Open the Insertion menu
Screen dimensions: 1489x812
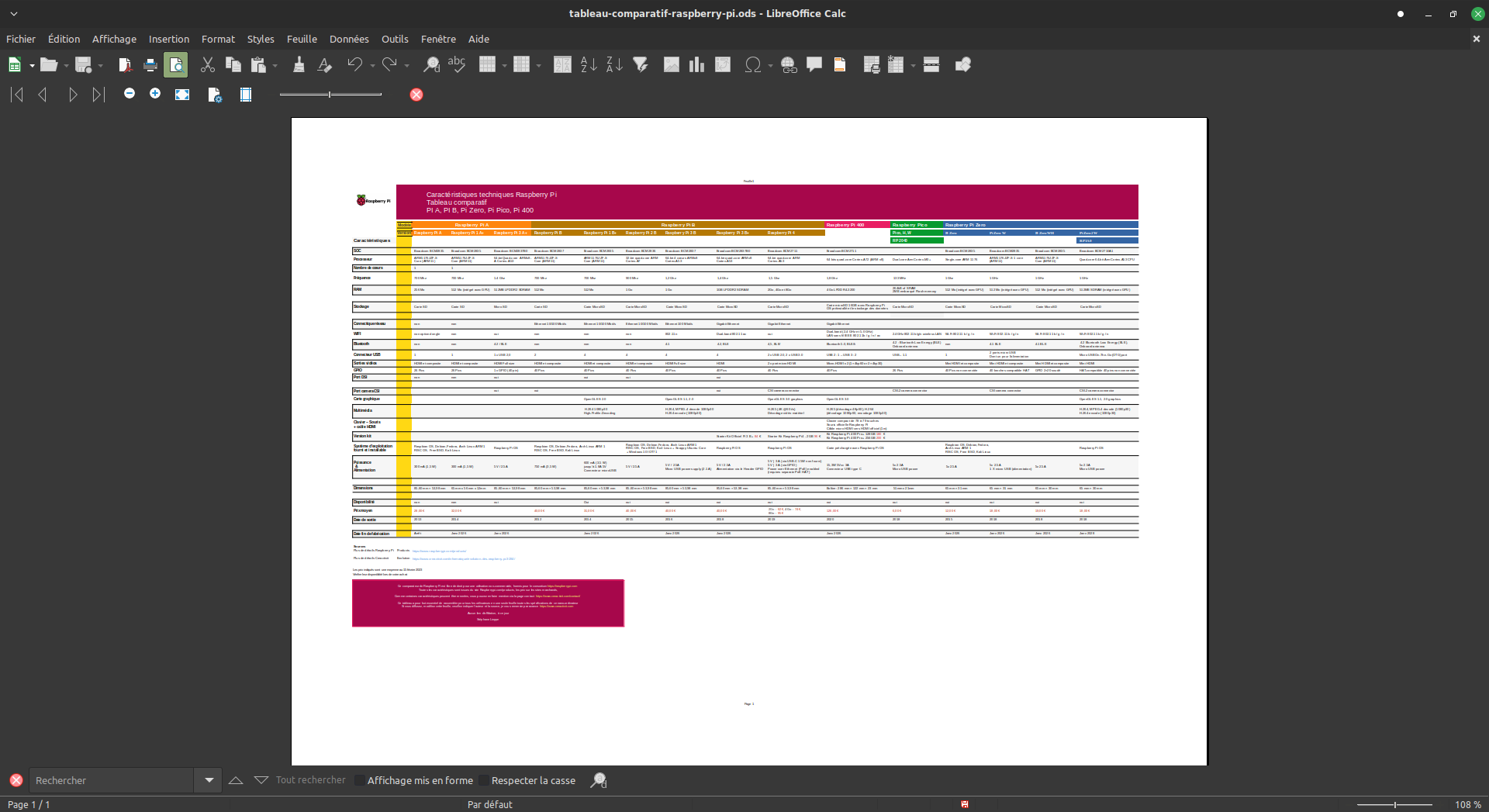point(169,39)
